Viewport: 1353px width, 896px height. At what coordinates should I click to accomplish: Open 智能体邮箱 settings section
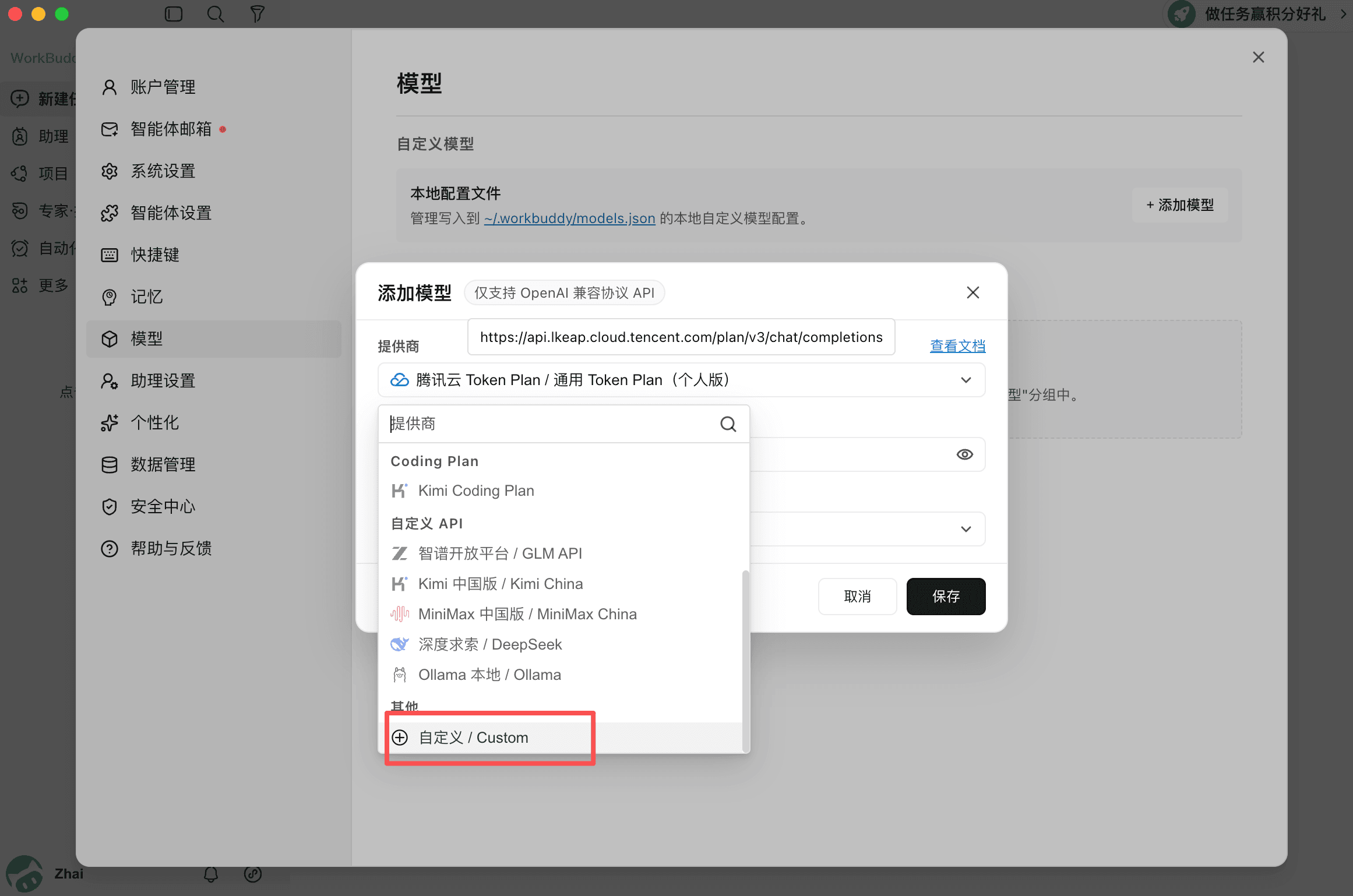[x=213, y=129]
